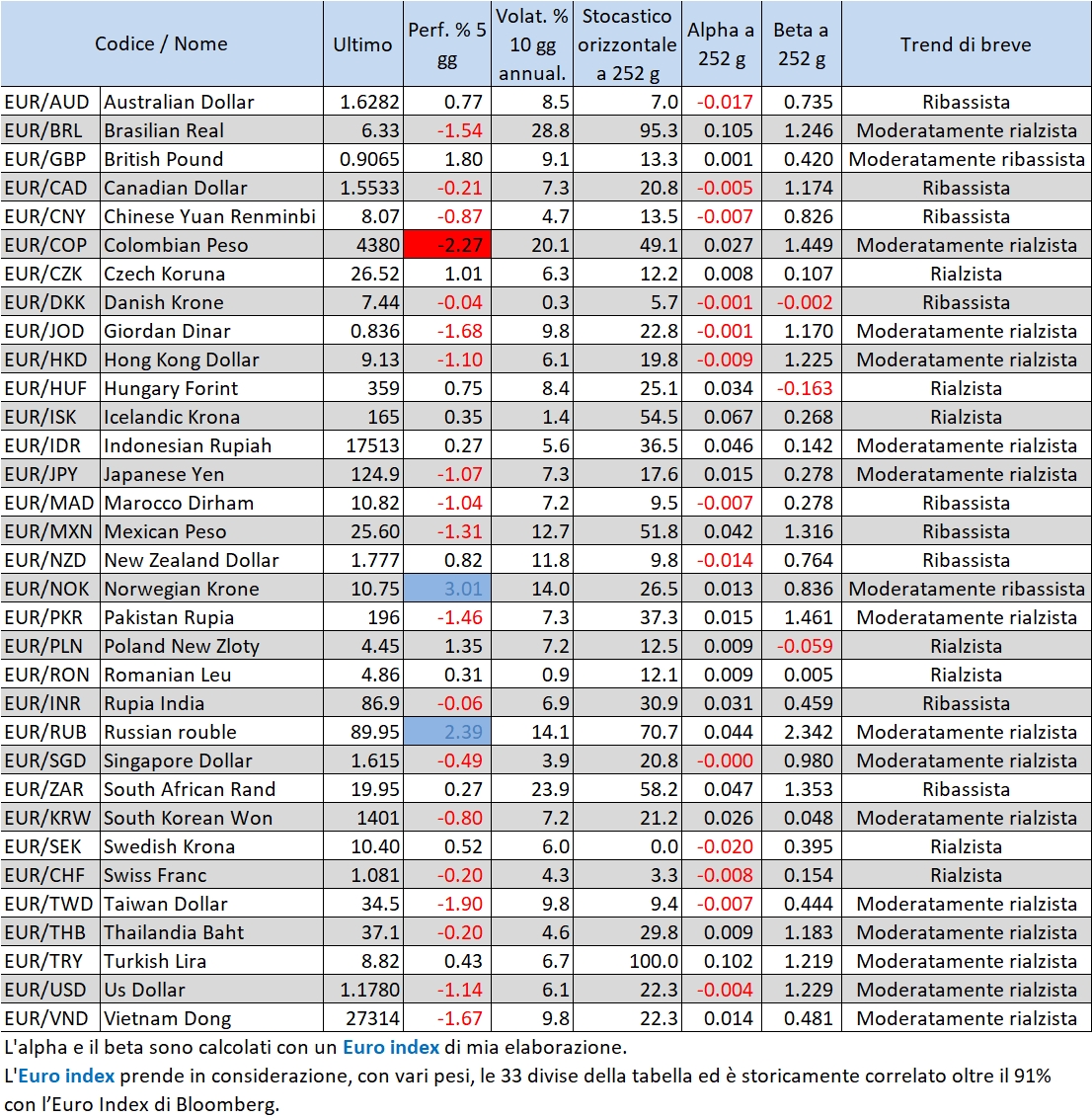Select the 'South African Rand' cell
This screenshot has width=1092, height=1118.
211,789
